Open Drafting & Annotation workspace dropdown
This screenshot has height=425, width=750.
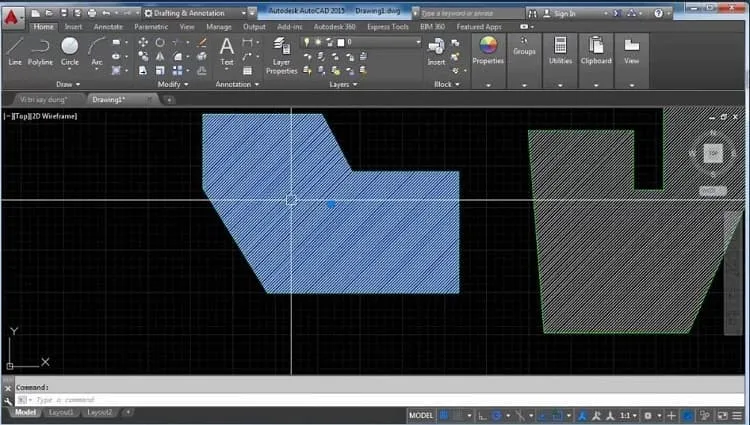coord(195,13)
